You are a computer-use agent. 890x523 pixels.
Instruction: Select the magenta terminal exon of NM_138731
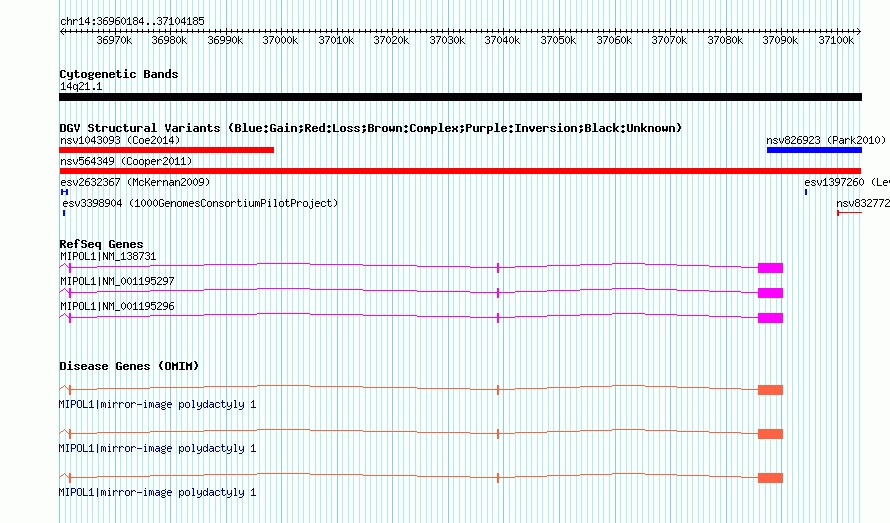[770, 268]
